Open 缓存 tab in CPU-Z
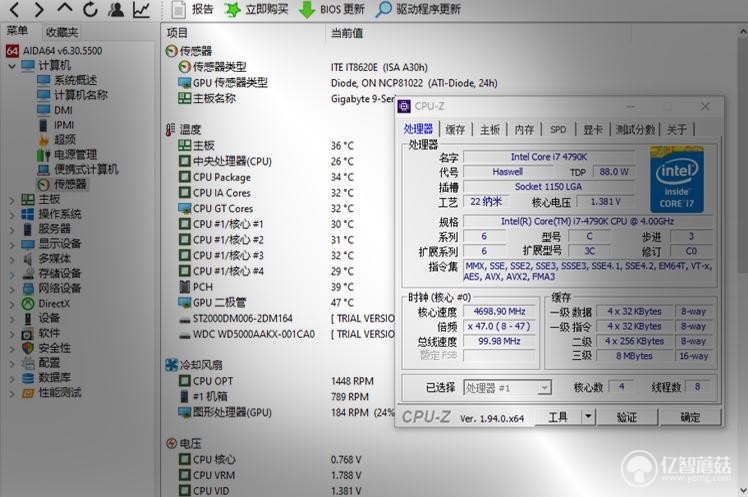The width and height of the screenshot is (748, 497). [x=455, y=129]
